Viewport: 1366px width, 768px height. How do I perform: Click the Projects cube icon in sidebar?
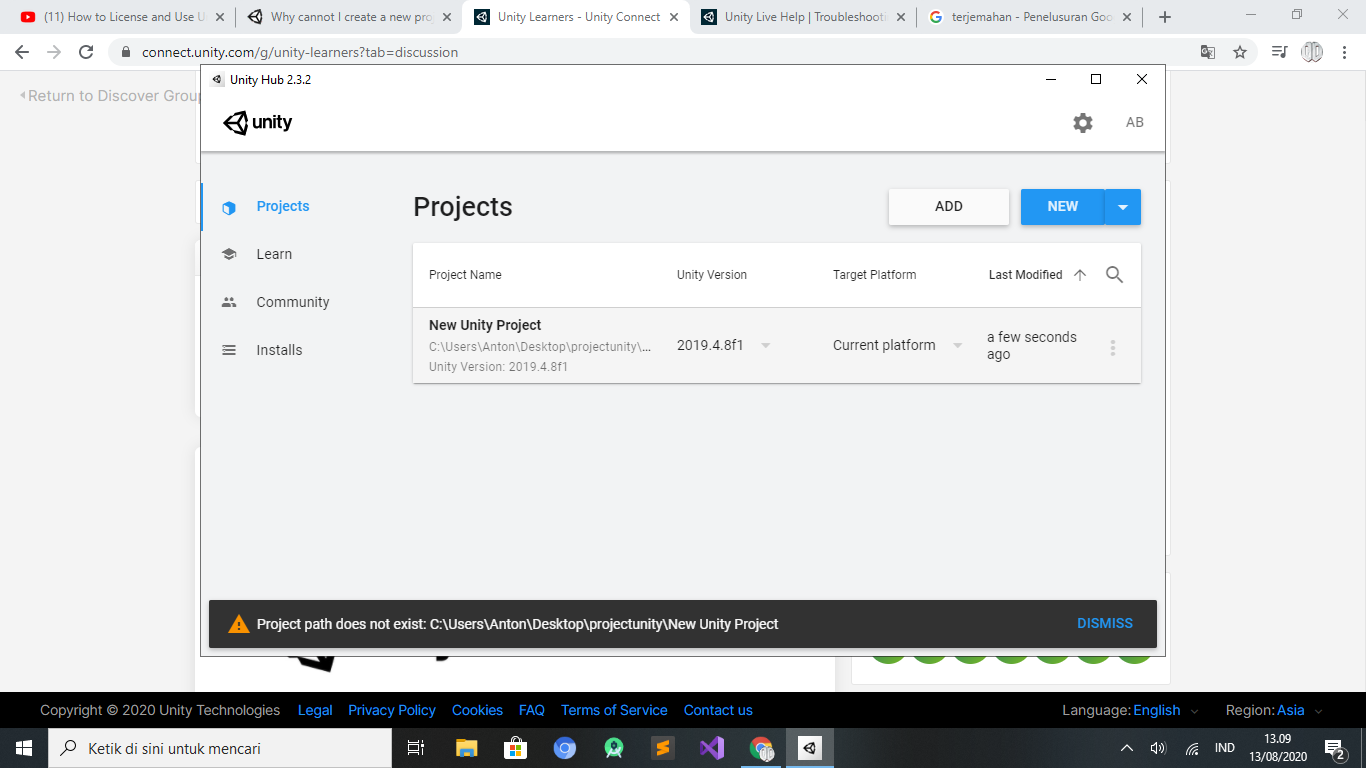coord(229,207)
